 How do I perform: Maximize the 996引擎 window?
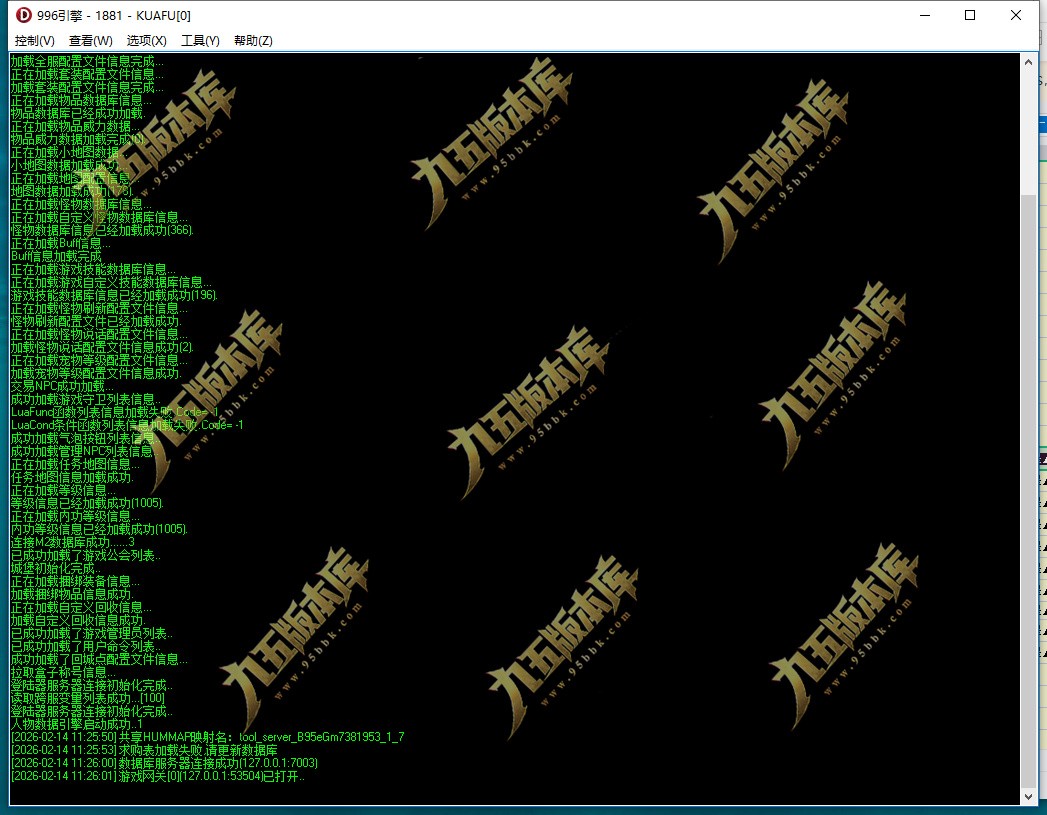coord(970,15)
